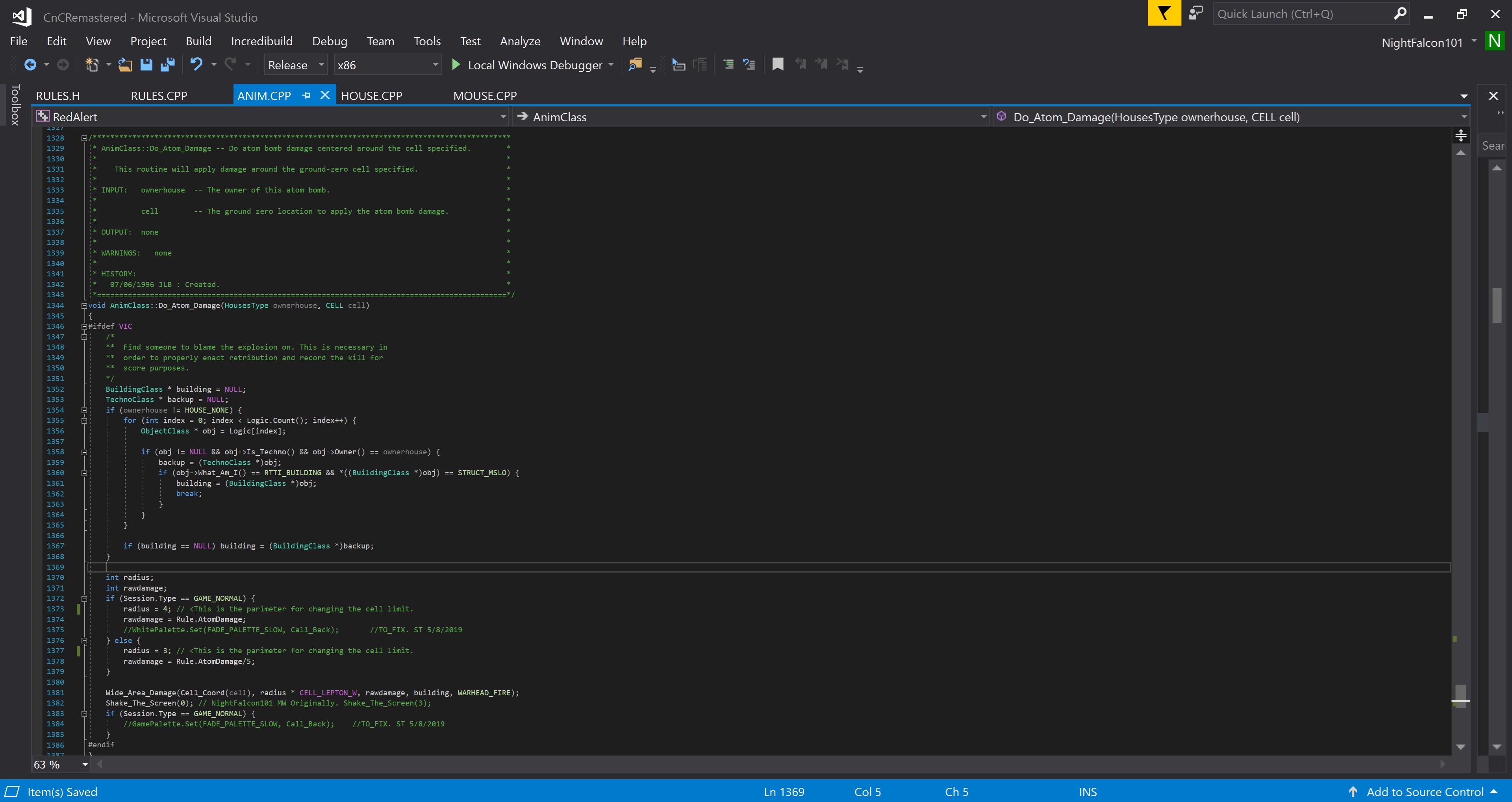Viewport: 1512px width, 802px height.
Task: Open the Incredibuild menu
Action: 262,41
